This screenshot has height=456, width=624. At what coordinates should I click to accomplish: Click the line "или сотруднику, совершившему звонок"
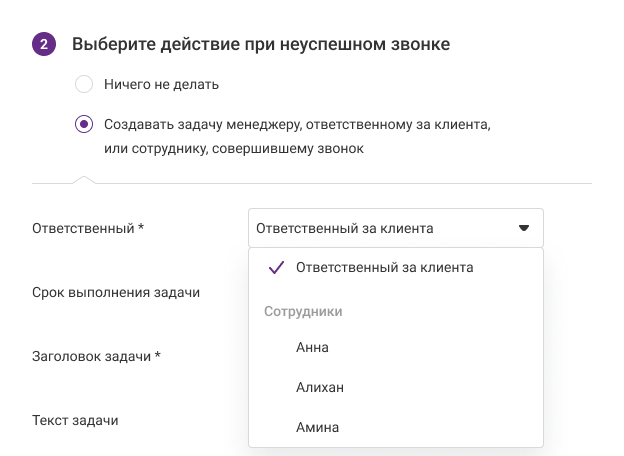(x=234, y=148)
